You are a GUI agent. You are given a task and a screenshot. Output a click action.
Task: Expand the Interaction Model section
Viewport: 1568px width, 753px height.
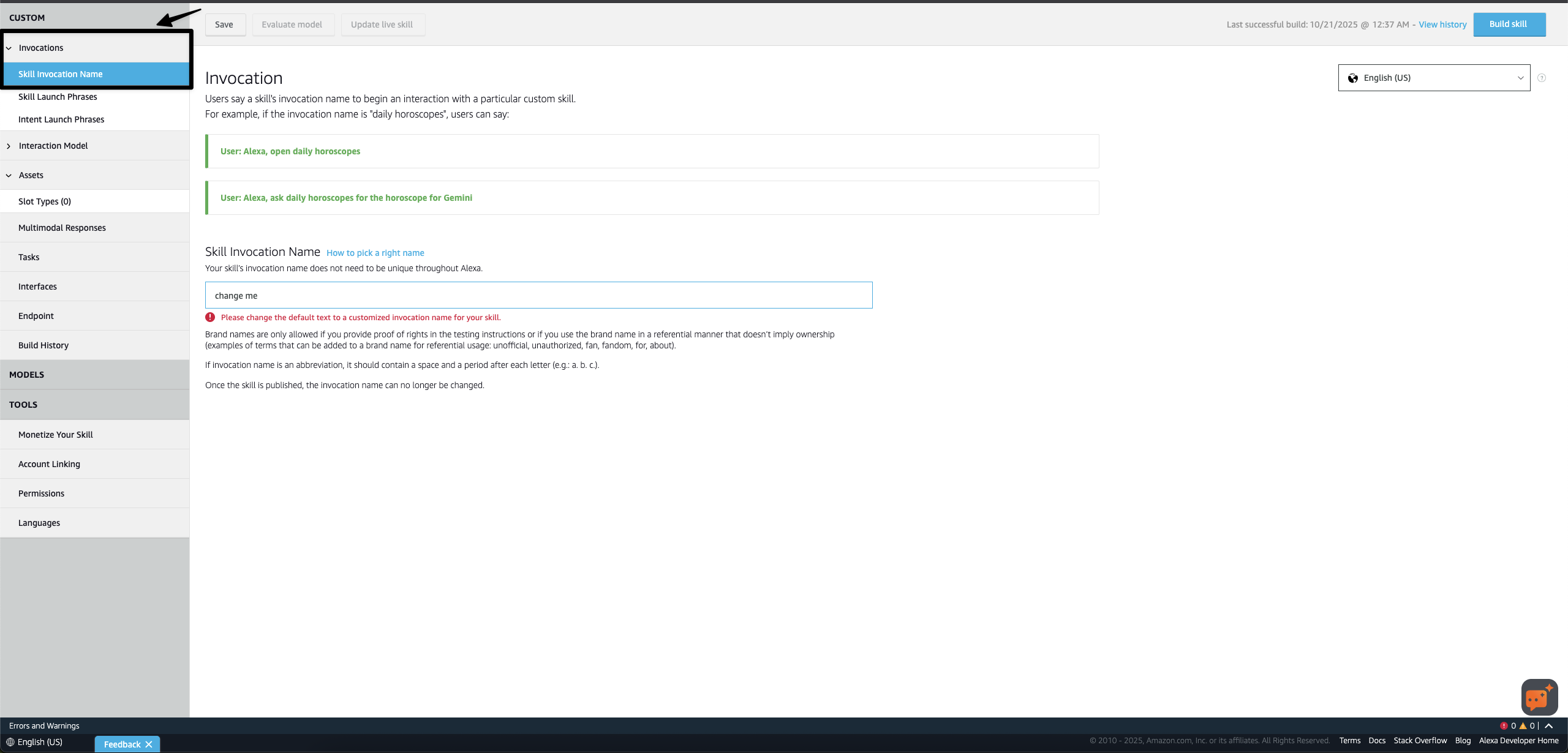(x=9, y=146)
